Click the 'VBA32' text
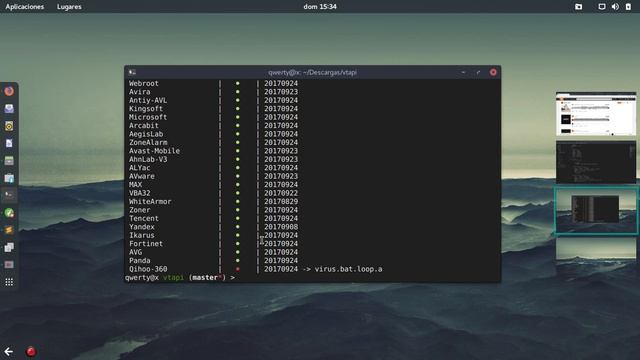 (x=140, y=193)
